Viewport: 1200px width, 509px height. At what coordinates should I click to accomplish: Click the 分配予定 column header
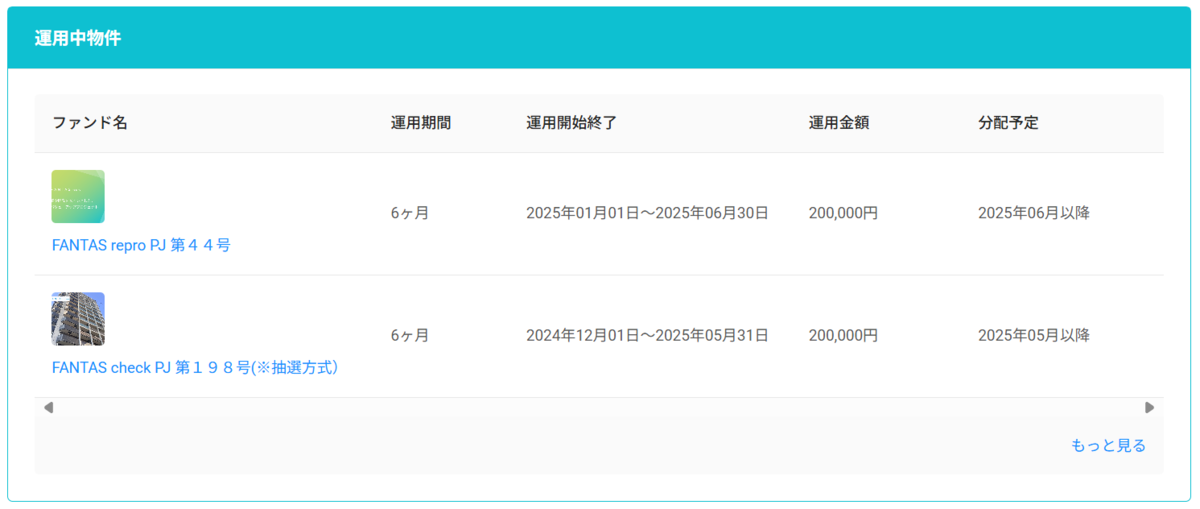click(1008, 123)
